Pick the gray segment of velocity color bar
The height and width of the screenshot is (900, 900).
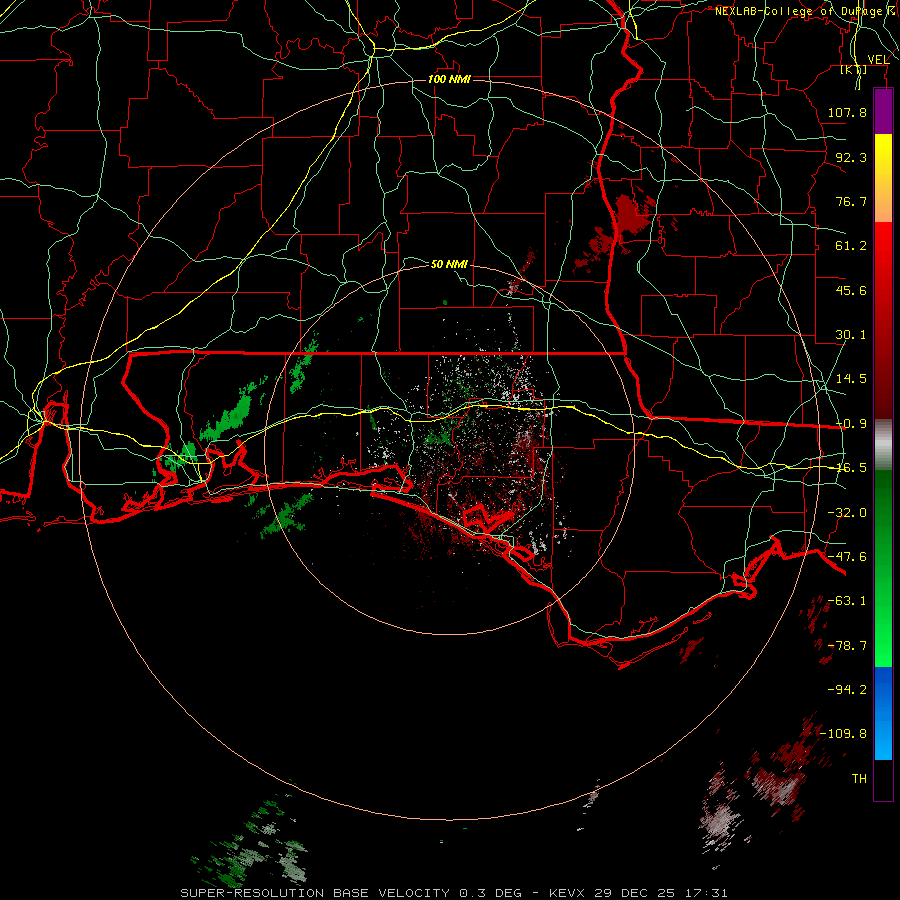[883, 445]
